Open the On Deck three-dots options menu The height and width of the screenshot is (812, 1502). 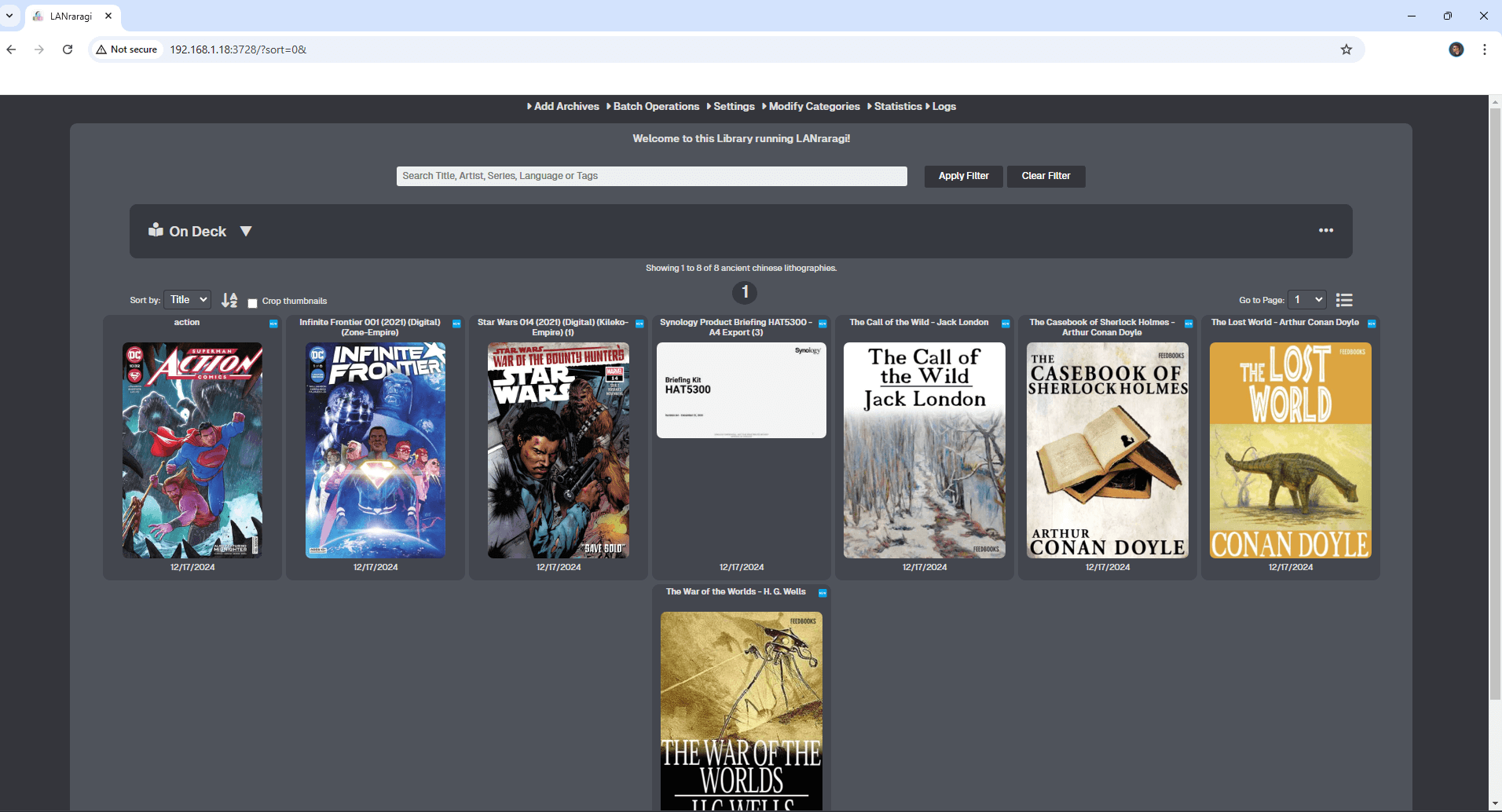pos(1326,230)
